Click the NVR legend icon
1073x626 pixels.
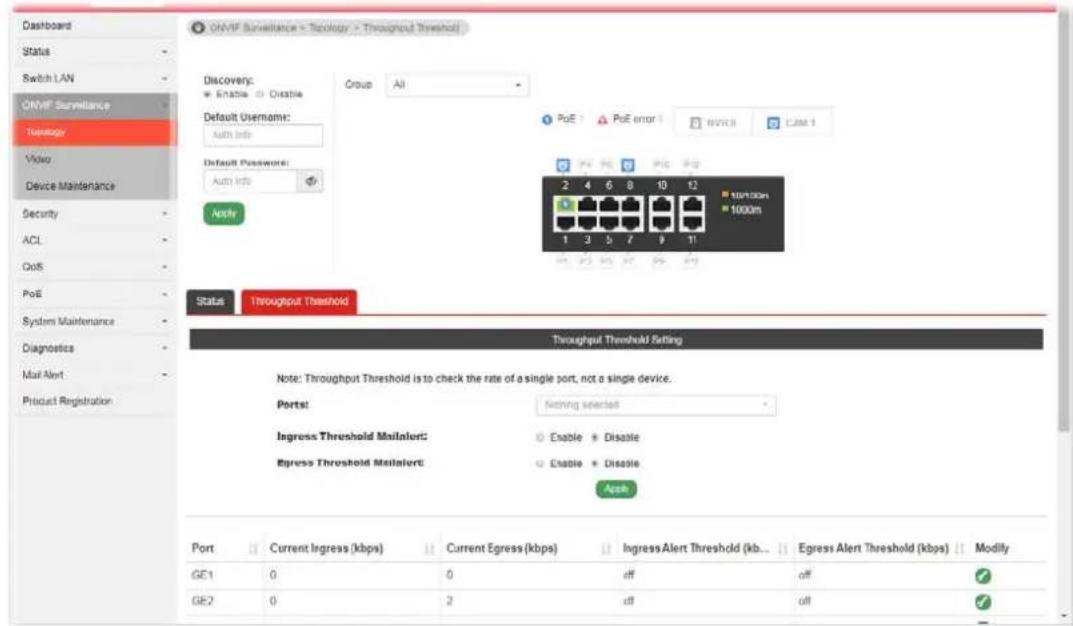[695, 123]
